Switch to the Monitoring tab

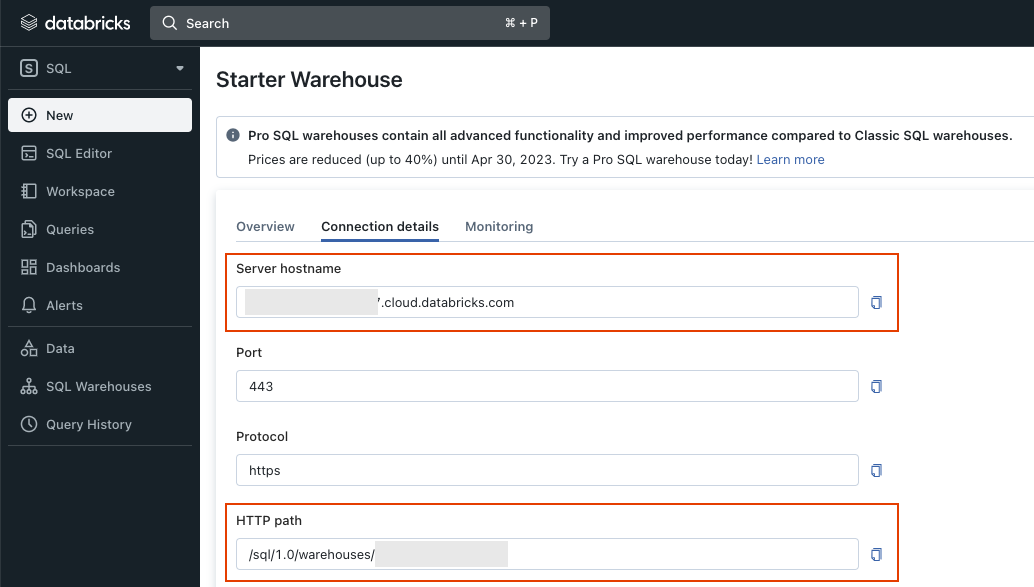click(x=499, y=227)
